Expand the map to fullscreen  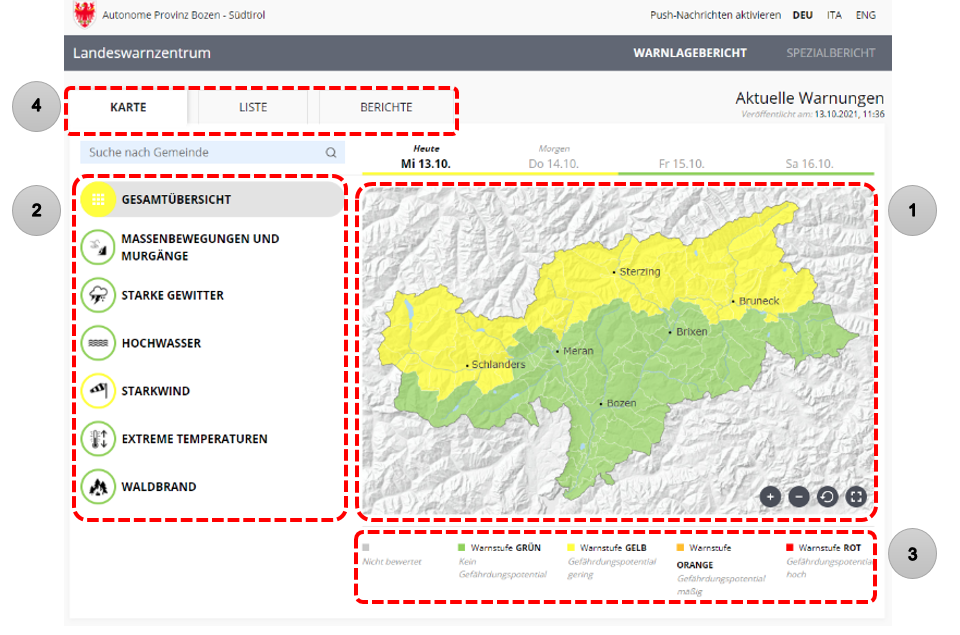tap(856, 496)
